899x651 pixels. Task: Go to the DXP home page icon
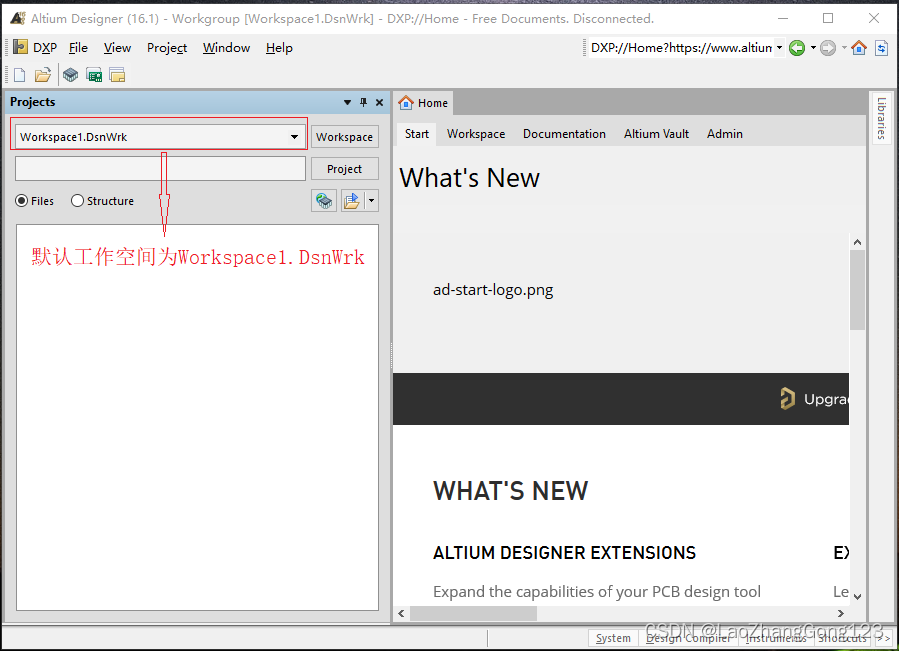(859, 48)
